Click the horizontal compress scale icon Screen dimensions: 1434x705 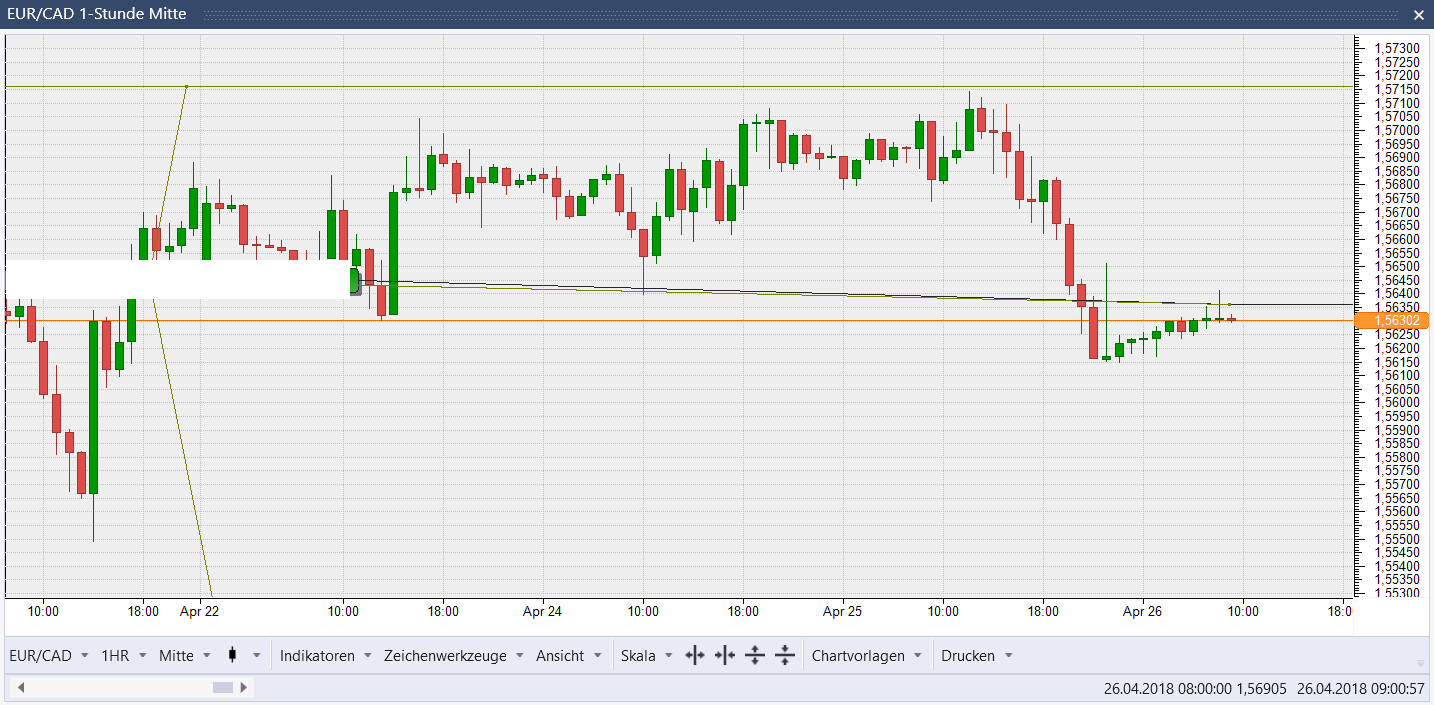click(x=725, y=656)
